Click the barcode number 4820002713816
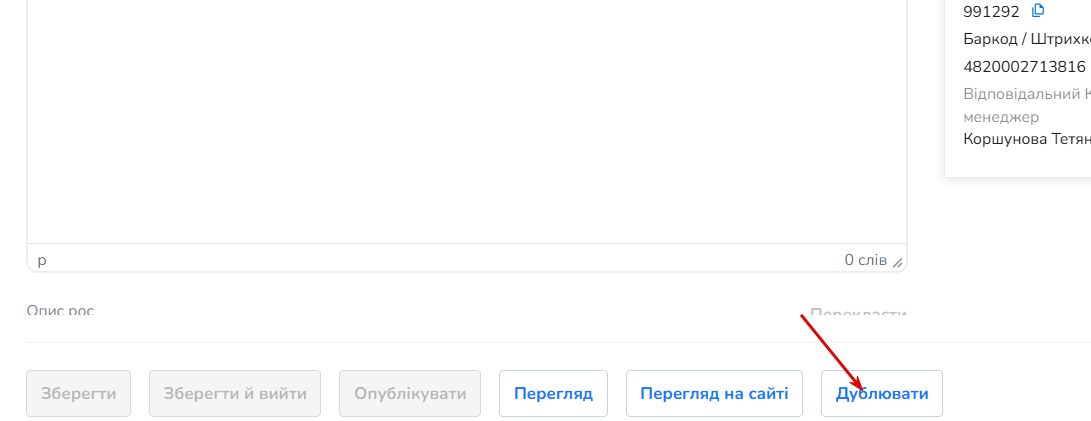 (1024, 67)
